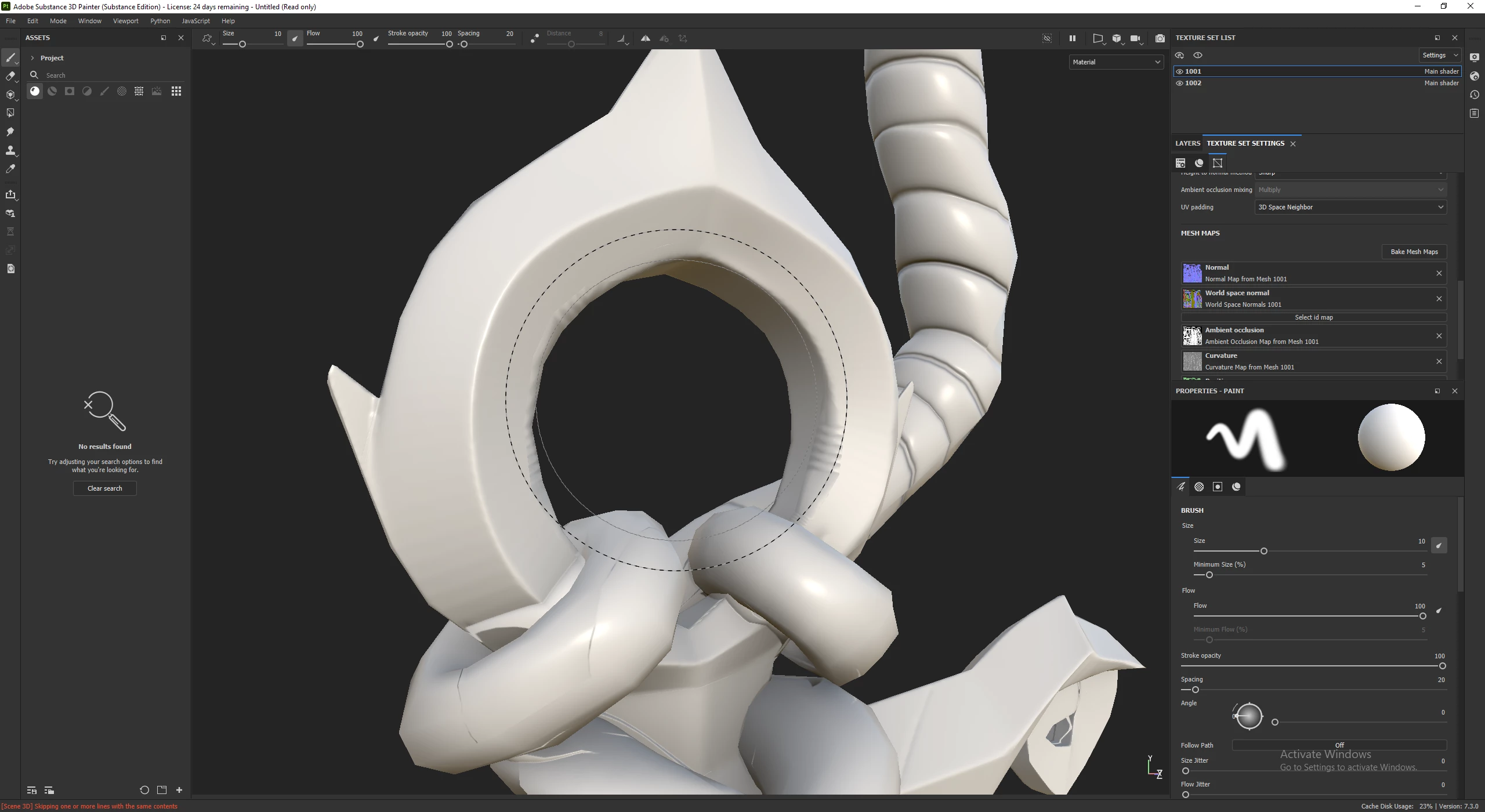
Task: Click the pause rendering icon
Action: pyautogui.click(x=1072, y=39)
